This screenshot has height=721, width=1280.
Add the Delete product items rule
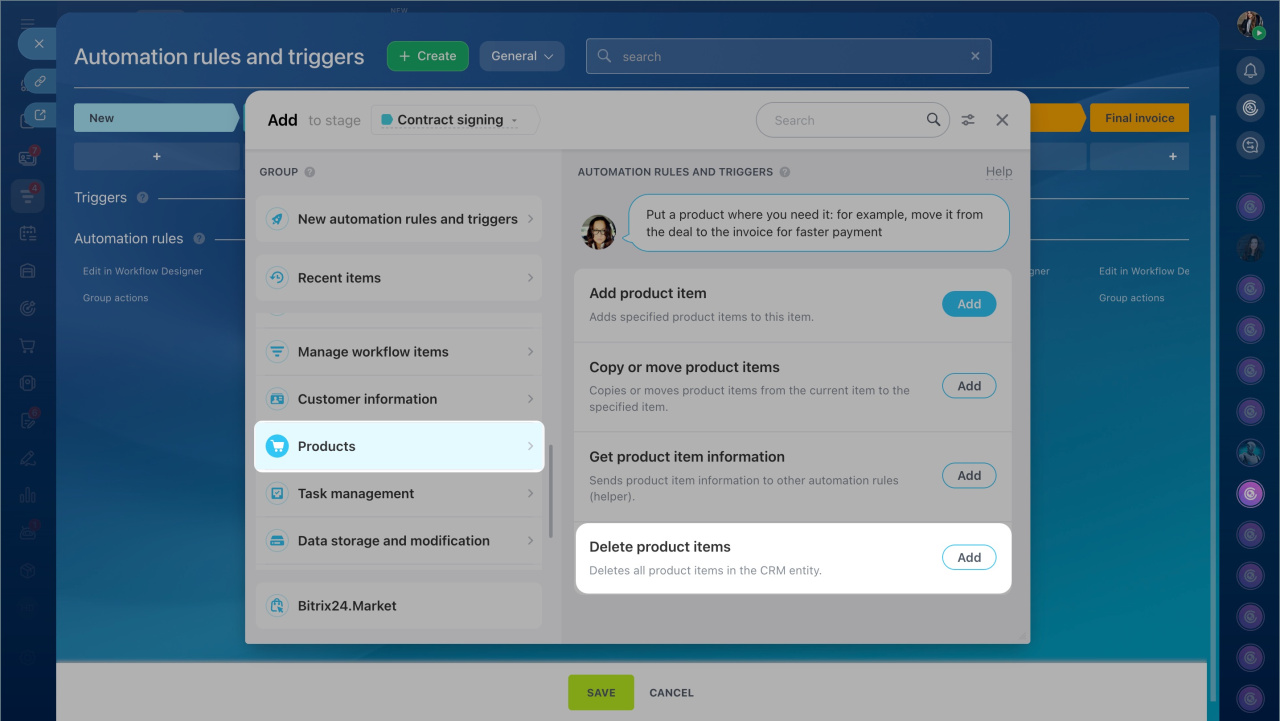969,558
